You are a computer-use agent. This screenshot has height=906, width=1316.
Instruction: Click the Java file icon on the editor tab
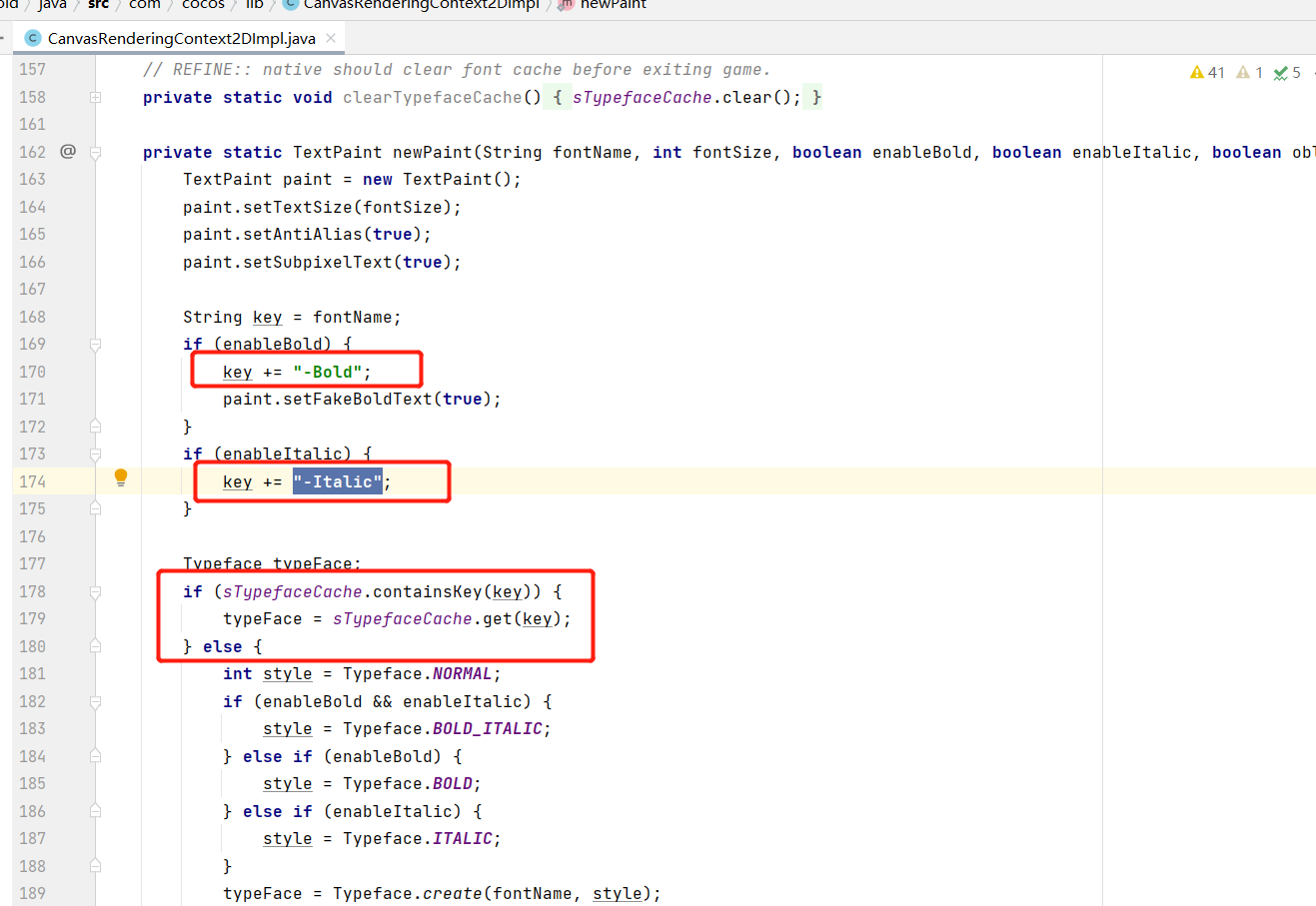tap(32, 37)
